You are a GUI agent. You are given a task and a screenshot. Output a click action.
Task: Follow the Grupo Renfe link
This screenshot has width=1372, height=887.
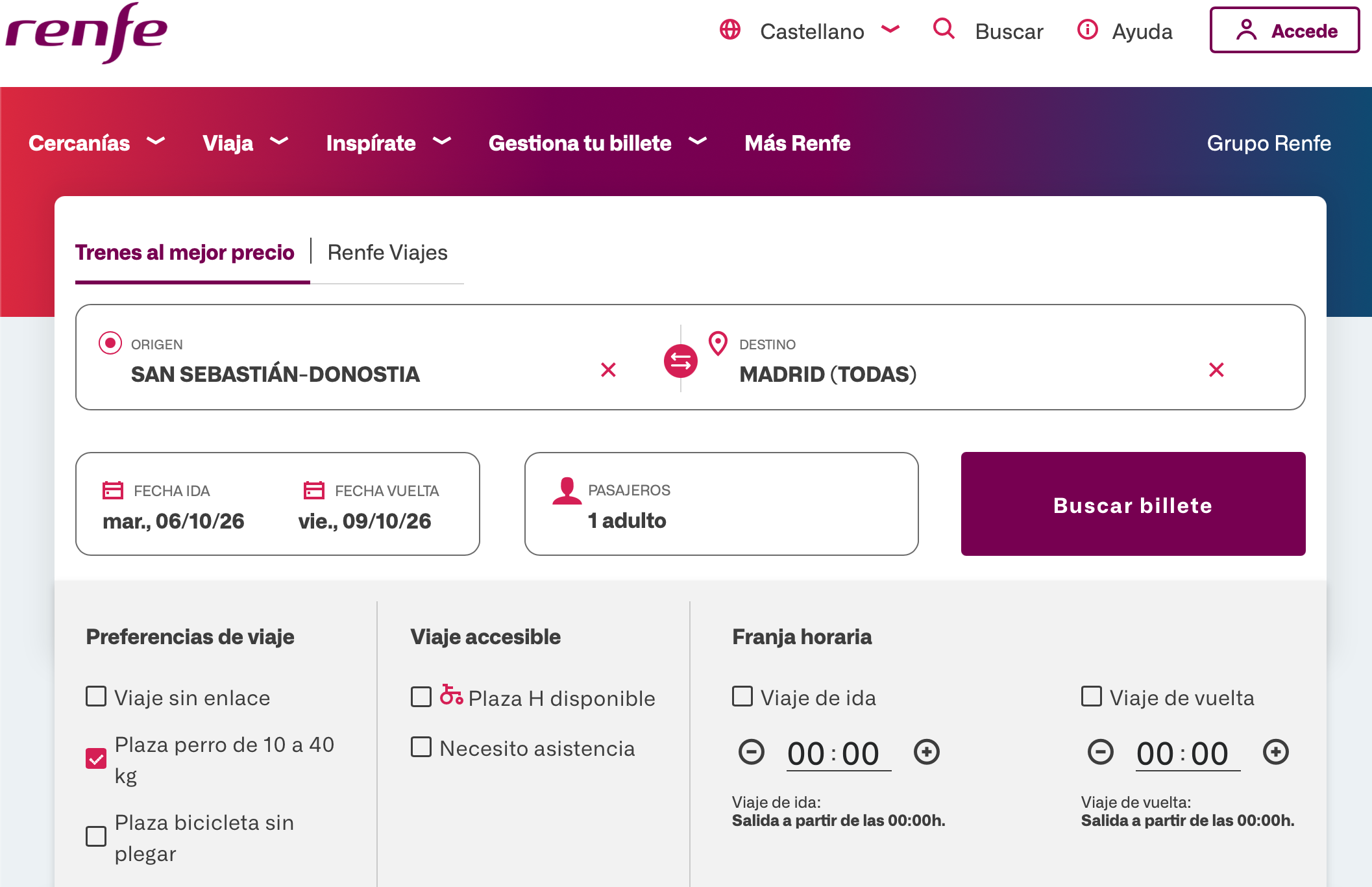(1269, 143)
